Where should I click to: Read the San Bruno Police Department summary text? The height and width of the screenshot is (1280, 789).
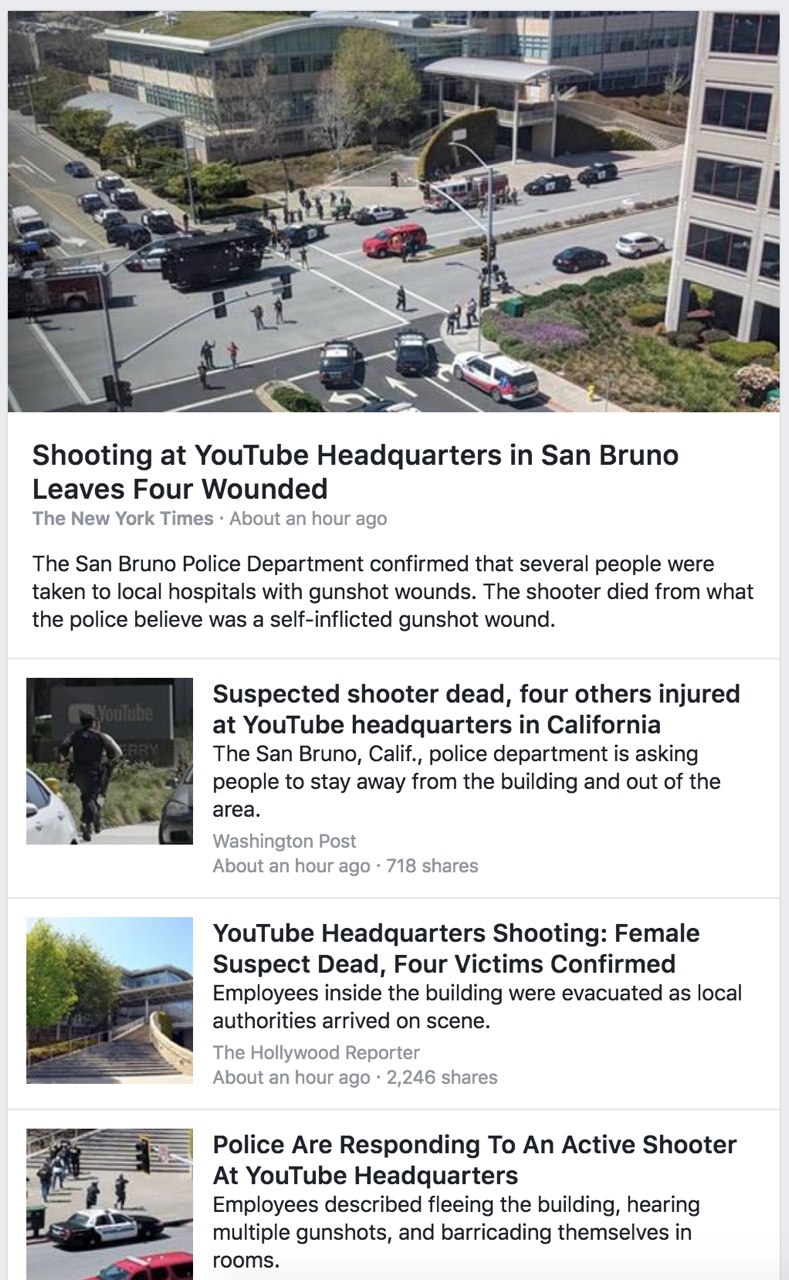[393, 591]
